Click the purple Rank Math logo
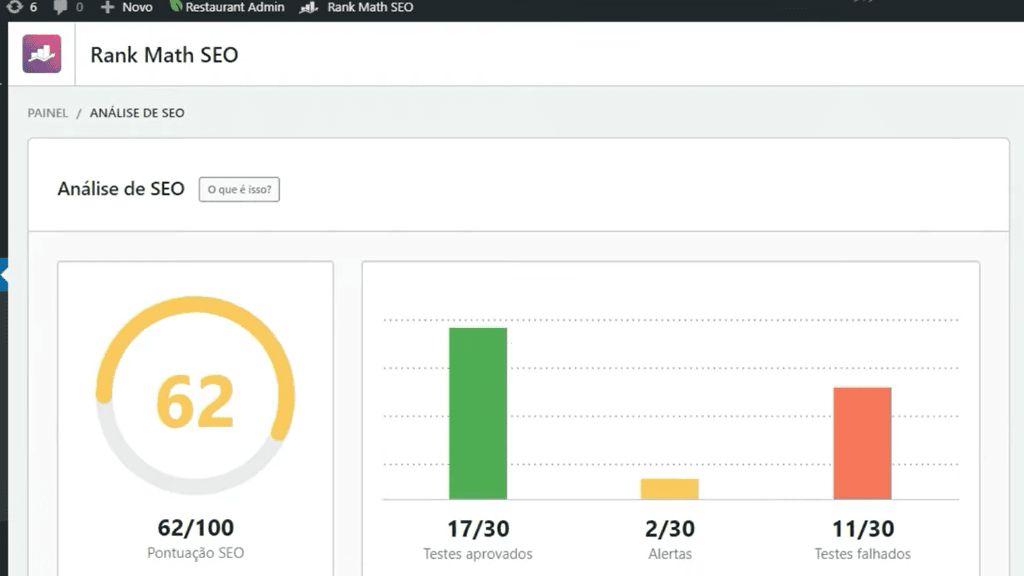This screenshot has width=1024, height=576. tap(42, 54)
